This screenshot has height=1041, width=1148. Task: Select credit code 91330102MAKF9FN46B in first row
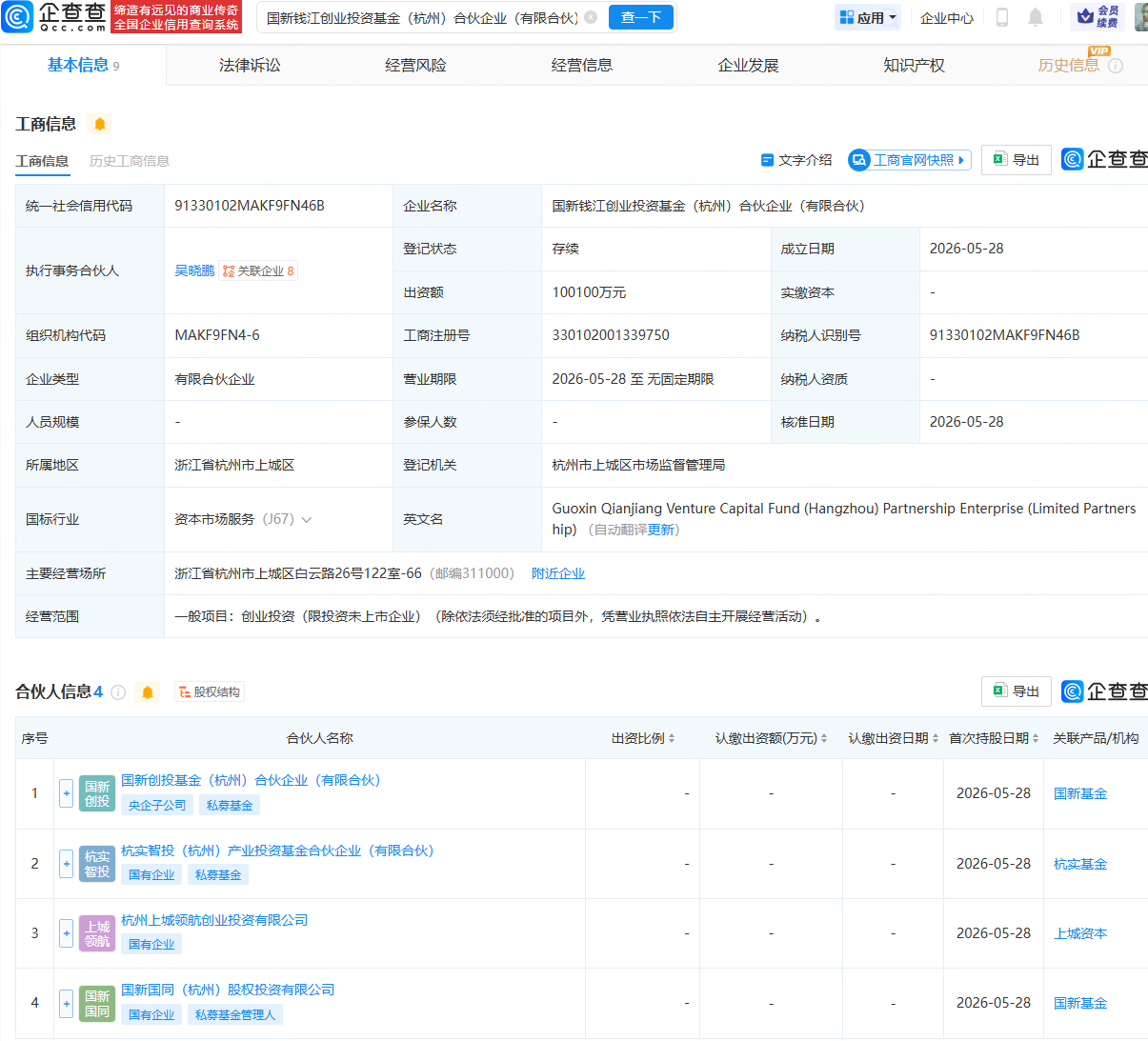point(250,206)
